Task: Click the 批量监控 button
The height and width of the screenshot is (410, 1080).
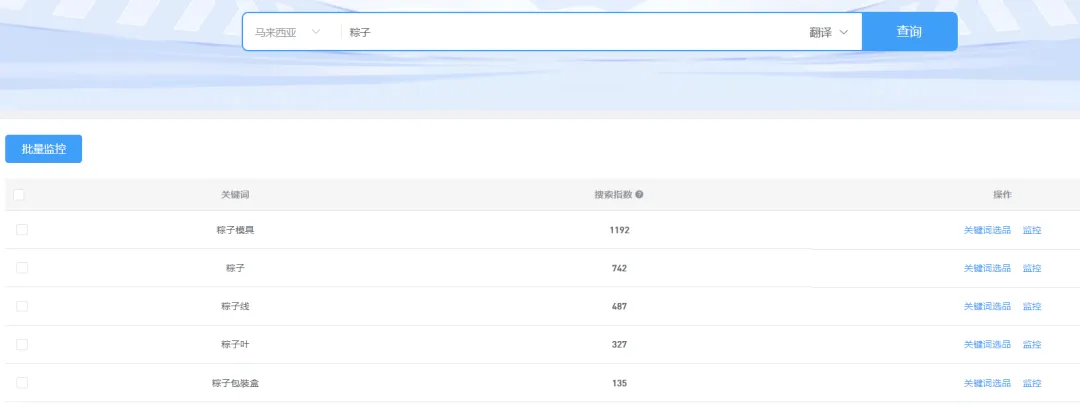Action: [x=43, y=149]
